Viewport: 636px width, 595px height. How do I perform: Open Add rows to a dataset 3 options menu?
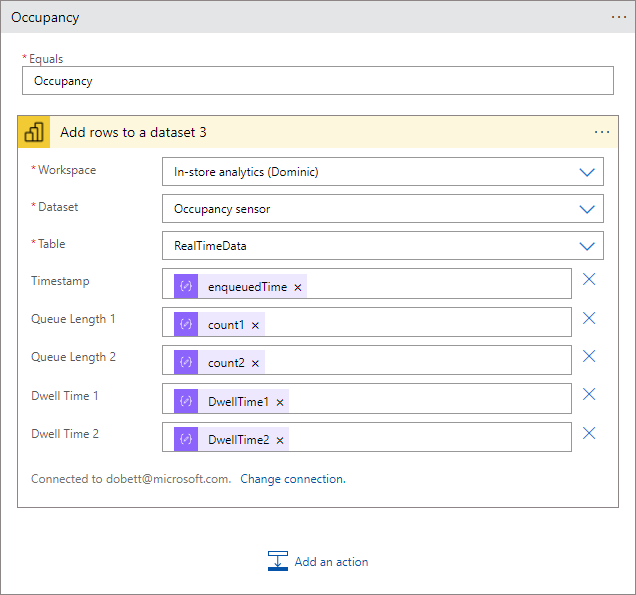(602, 132)
